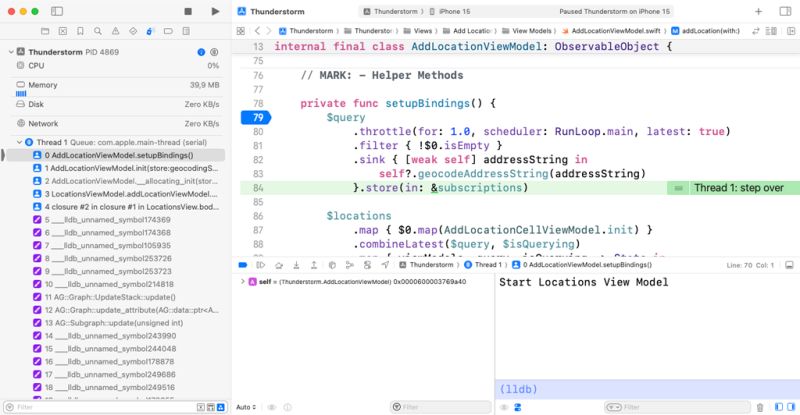The height and width of the screenshot is (415, 800).
Task: Open the Test navigator diamond icon
Action: [x=133, y=31]
